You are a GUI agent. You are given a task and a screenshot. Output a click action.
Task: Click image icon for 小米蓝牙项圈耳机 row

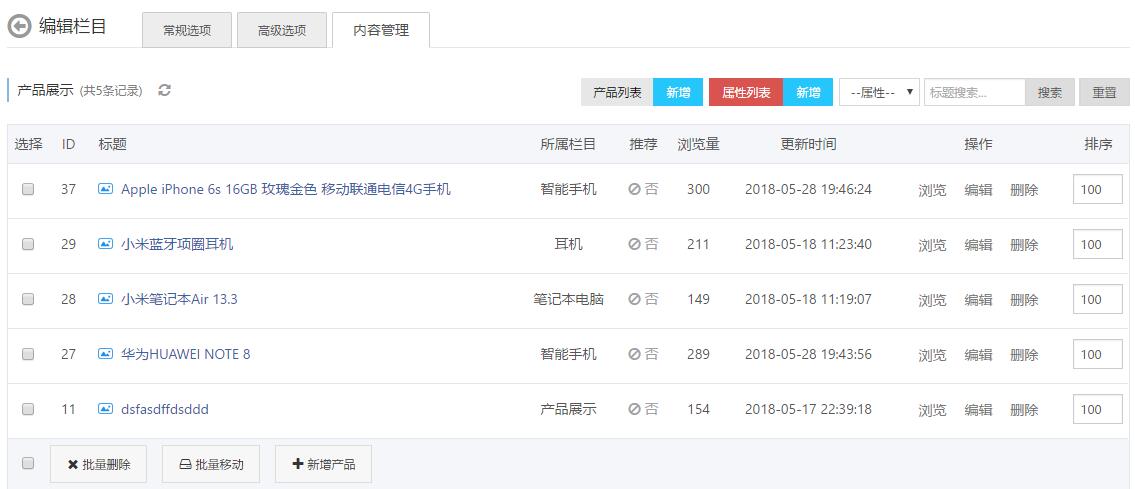[x=105, y=244]
